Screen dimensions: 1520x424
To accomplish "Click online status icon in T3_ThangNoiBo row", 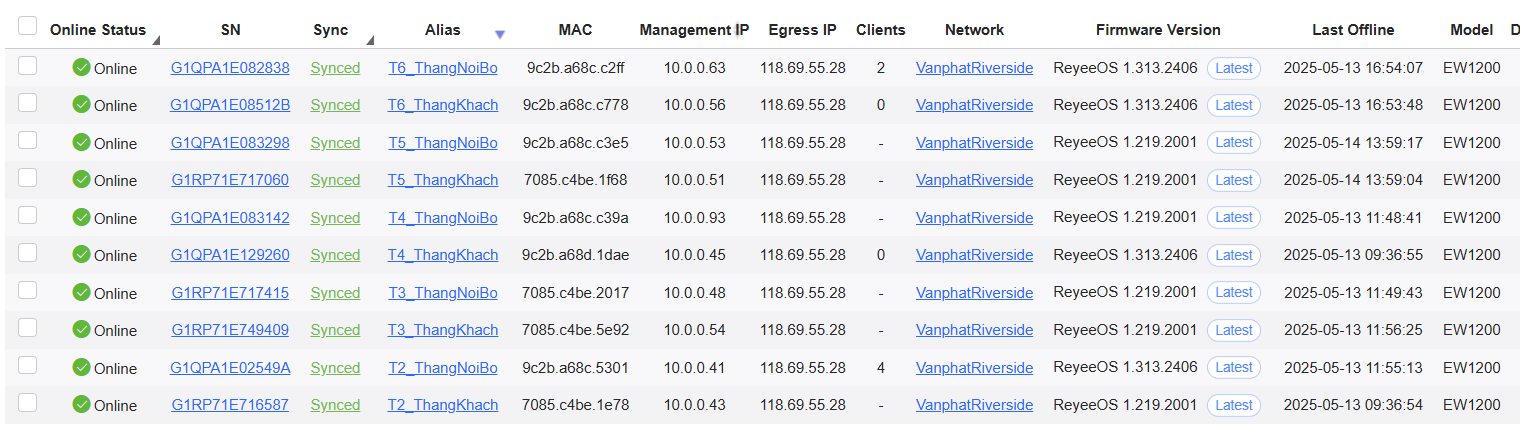I will click(82, 293).
